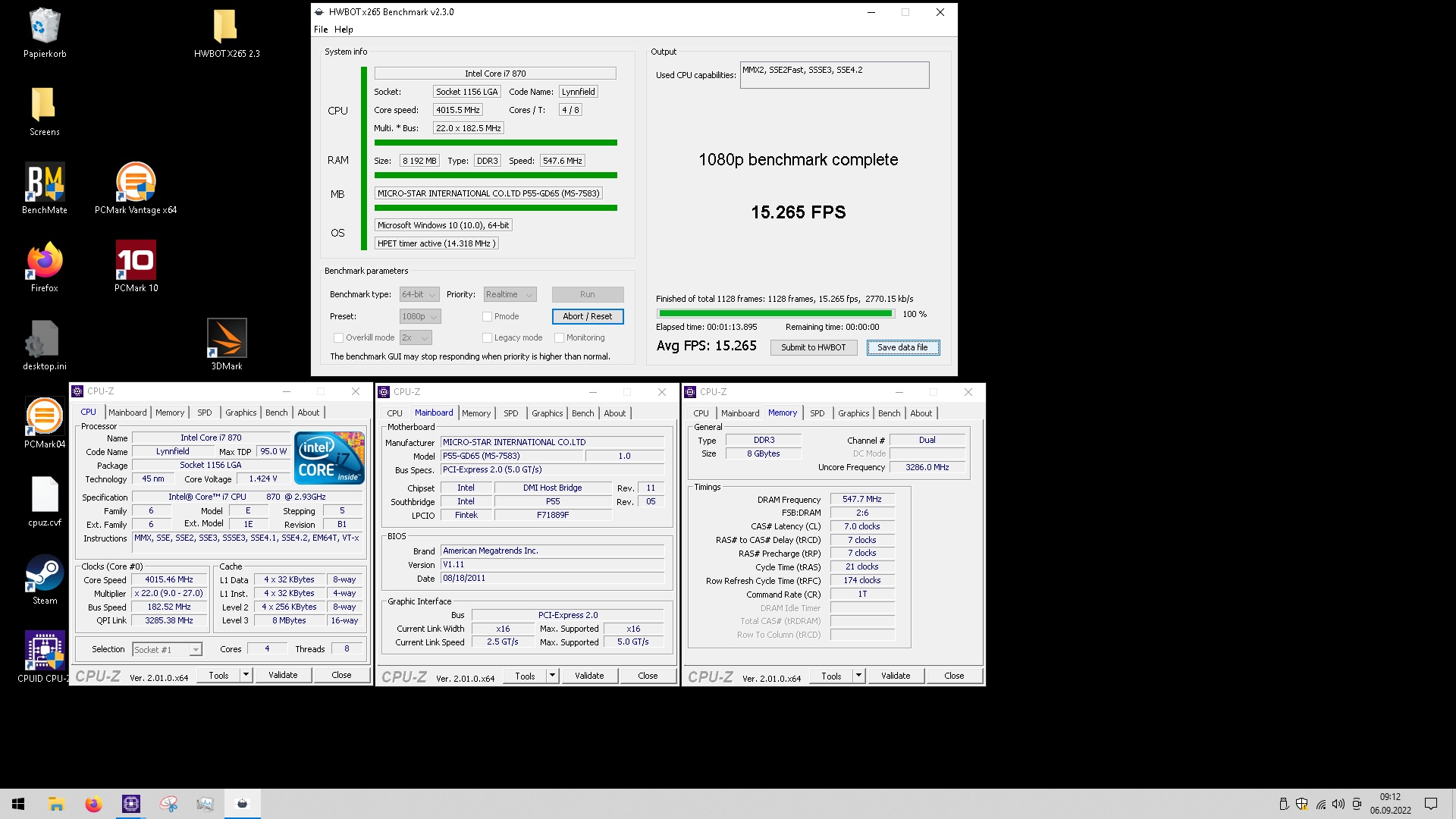Open Windows Security tray icon
The image size is (1456, 819).
click(x=1302, y=804)
